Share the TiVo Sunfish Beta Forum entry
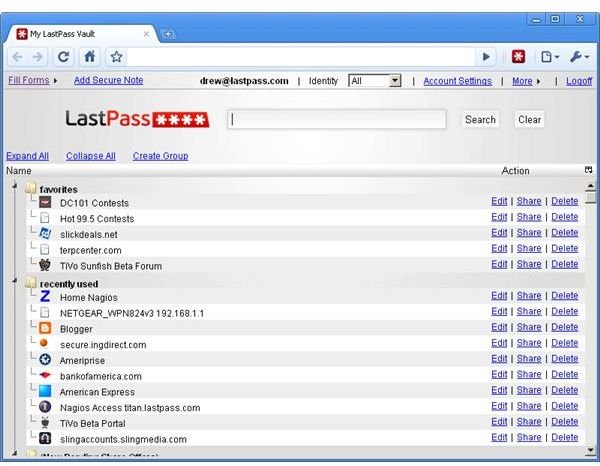 tap(529, 264)
